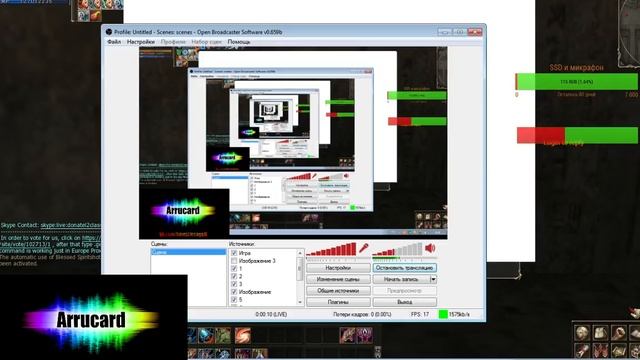
Task: Click the OBS logo in the title bar
Action: click(x=109, y=31)
